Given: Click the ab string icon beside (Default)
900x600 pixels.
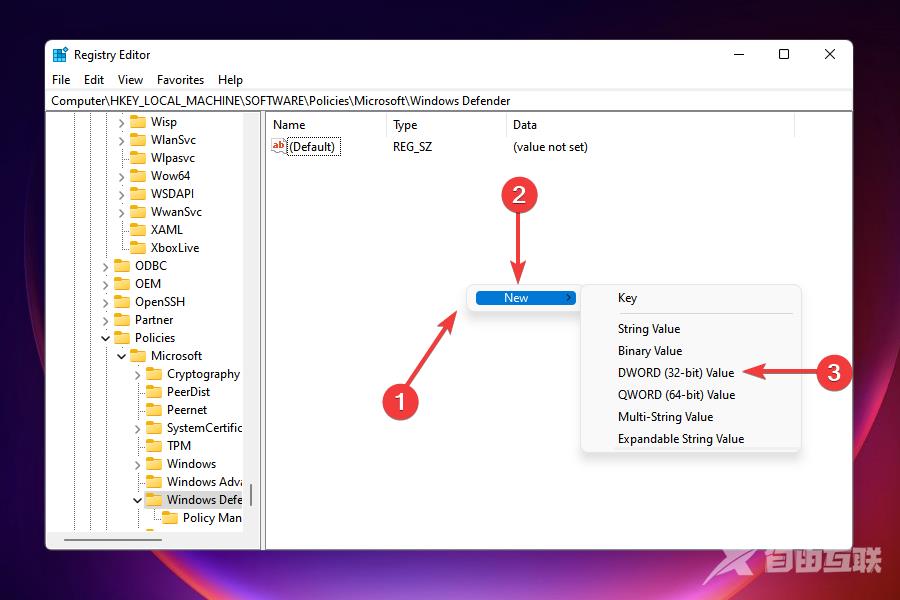Looking at the screenshot, I should click(x=278, y=146).
